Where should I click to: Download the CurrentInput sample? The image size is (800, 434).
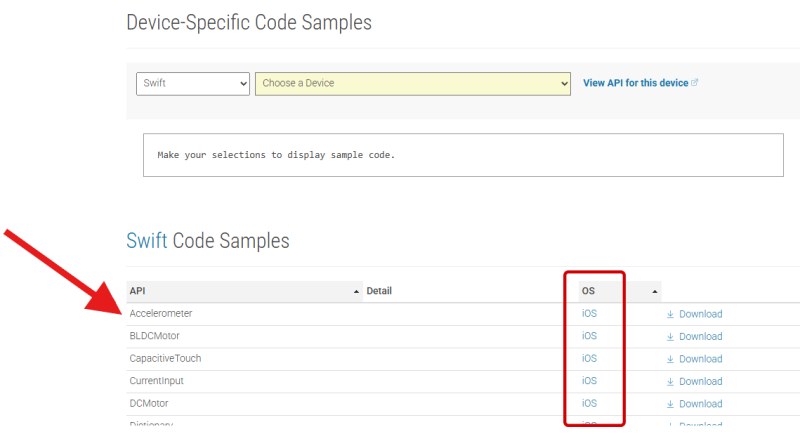700,381
